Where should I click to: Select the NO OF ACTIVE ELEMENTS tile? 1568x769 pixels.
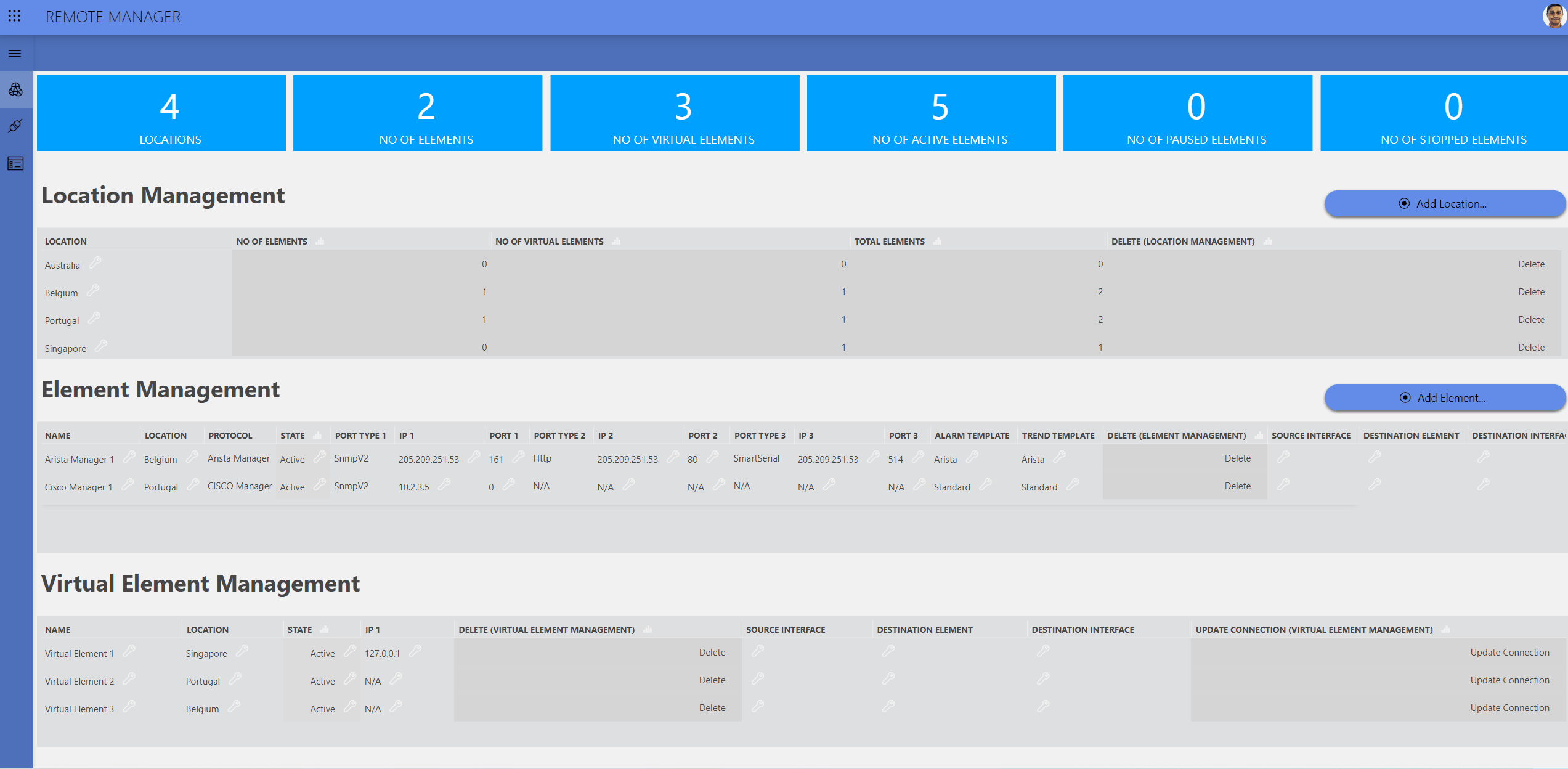(931, 113)
